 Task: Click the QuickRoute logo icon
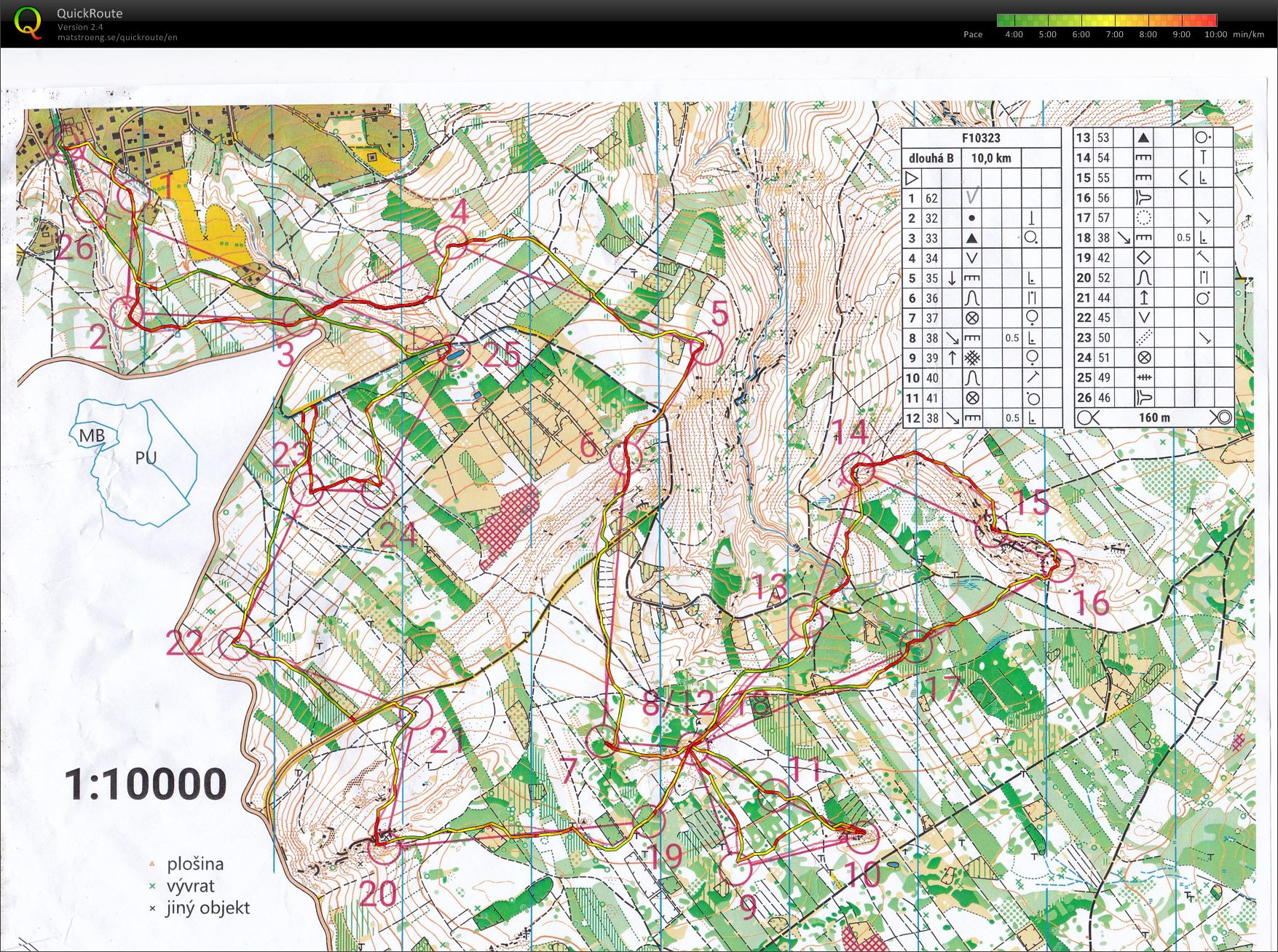click(x=28, y=22)
